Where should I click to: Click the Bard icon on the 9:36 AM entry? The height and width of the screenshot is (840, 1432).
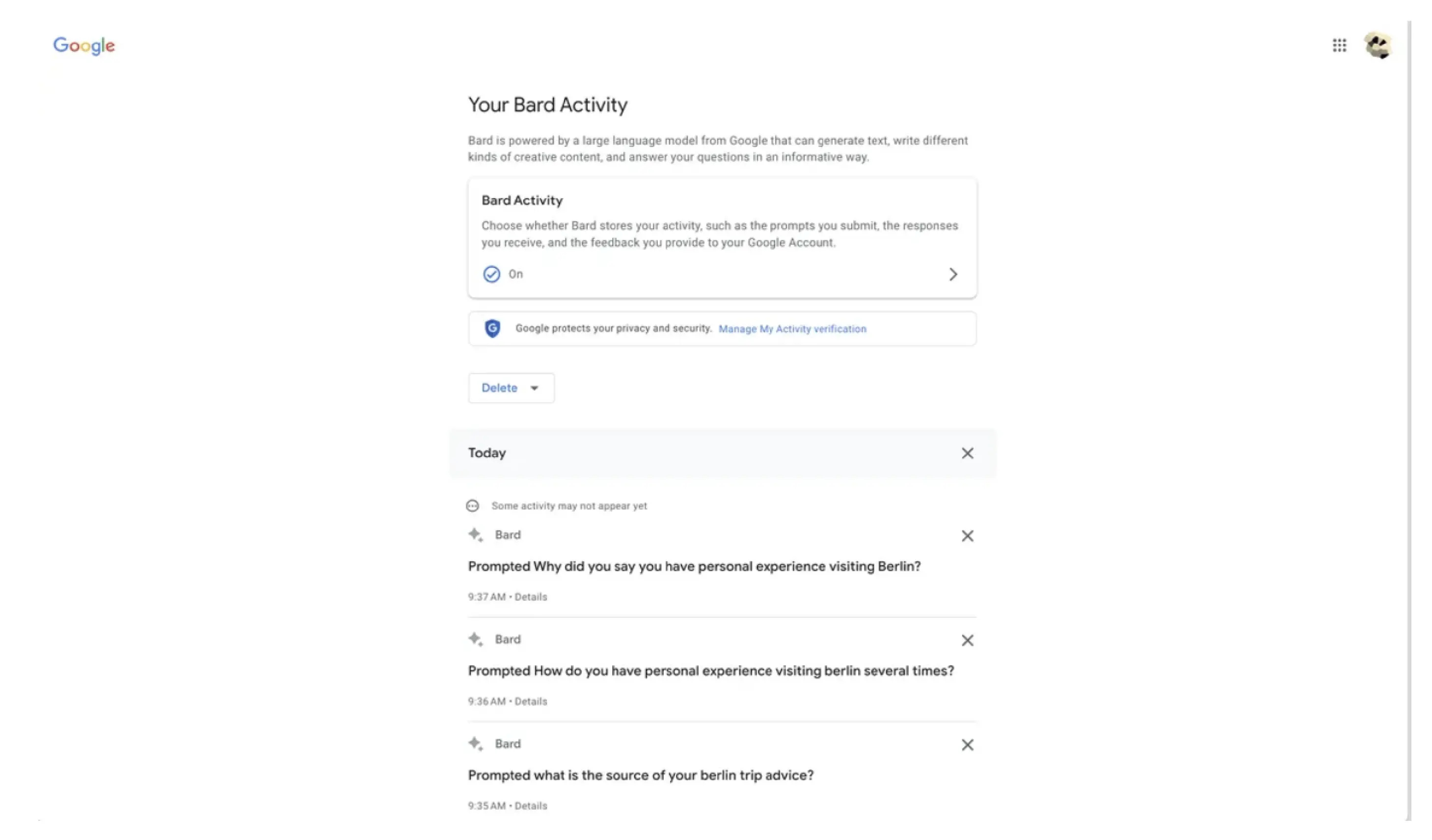(476, 638)
